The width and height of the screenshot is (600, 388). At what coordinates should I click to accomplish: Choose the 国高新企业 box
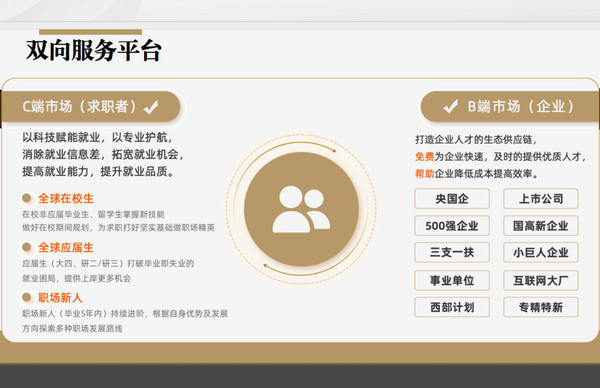541,226
